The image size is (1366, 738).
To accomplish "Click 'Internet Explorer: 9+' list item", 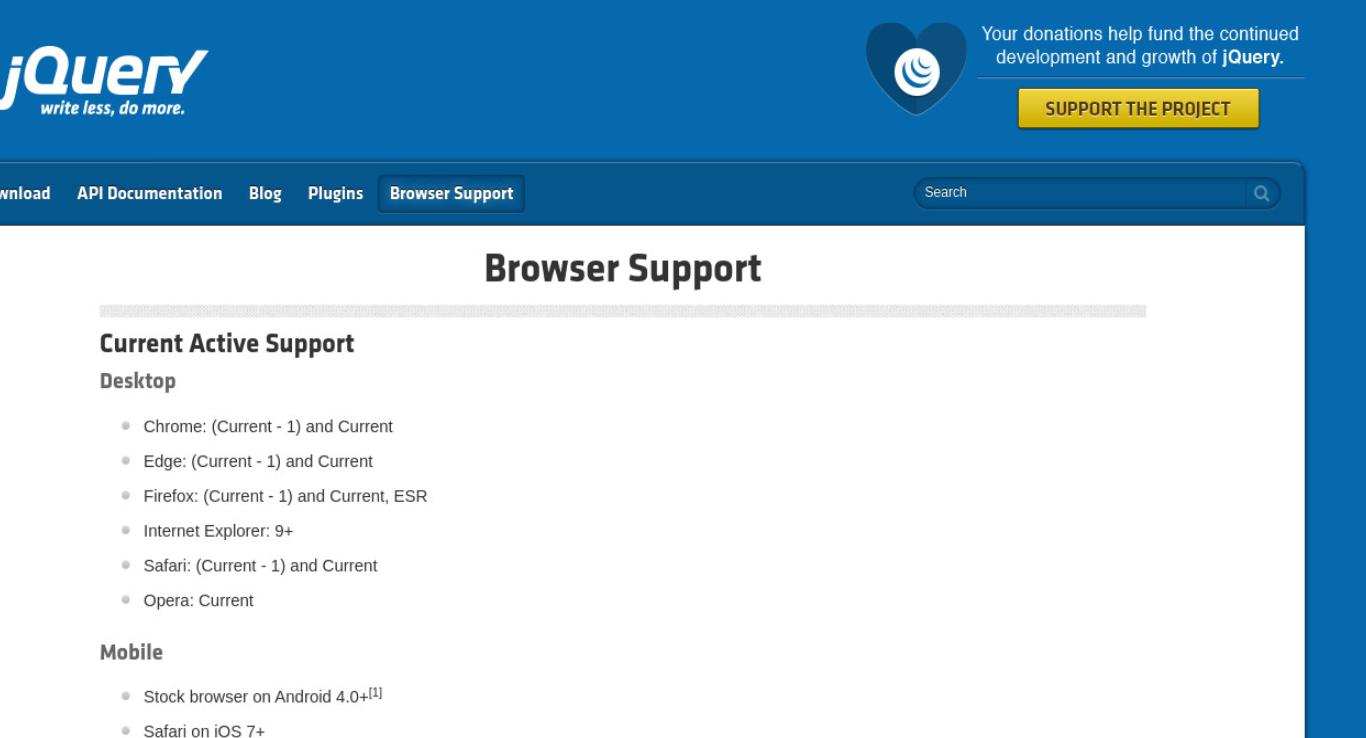I will pyautogui.click(x=218, y=531).
